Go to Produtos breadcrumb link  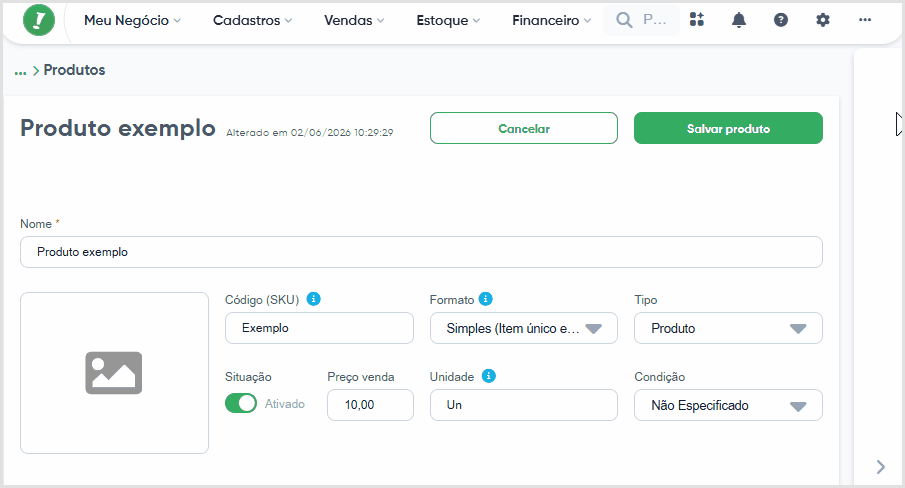(x=74, y=70)
